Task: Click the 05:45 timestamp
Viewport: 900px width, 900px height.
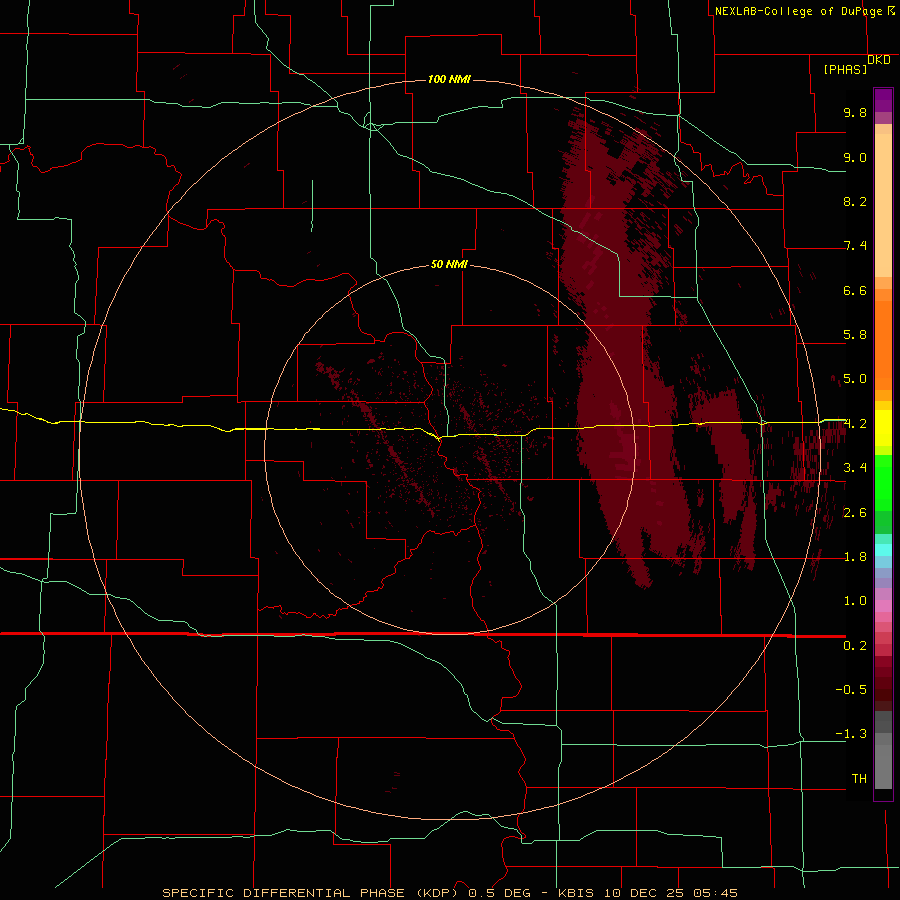Action: (x=715, y=893)
